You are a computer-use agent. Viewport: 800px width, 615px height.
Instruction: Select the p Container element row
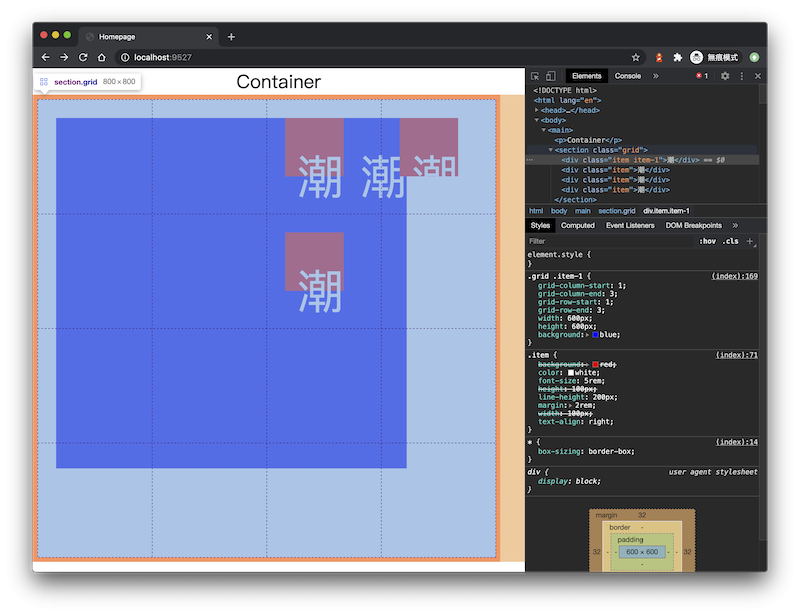(588, 140)
